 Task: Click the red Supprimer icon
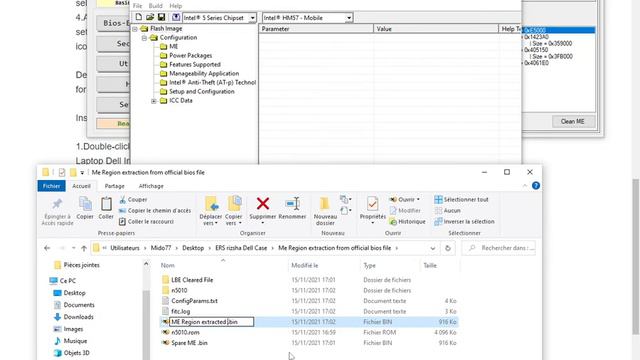[x=263, y=203]
